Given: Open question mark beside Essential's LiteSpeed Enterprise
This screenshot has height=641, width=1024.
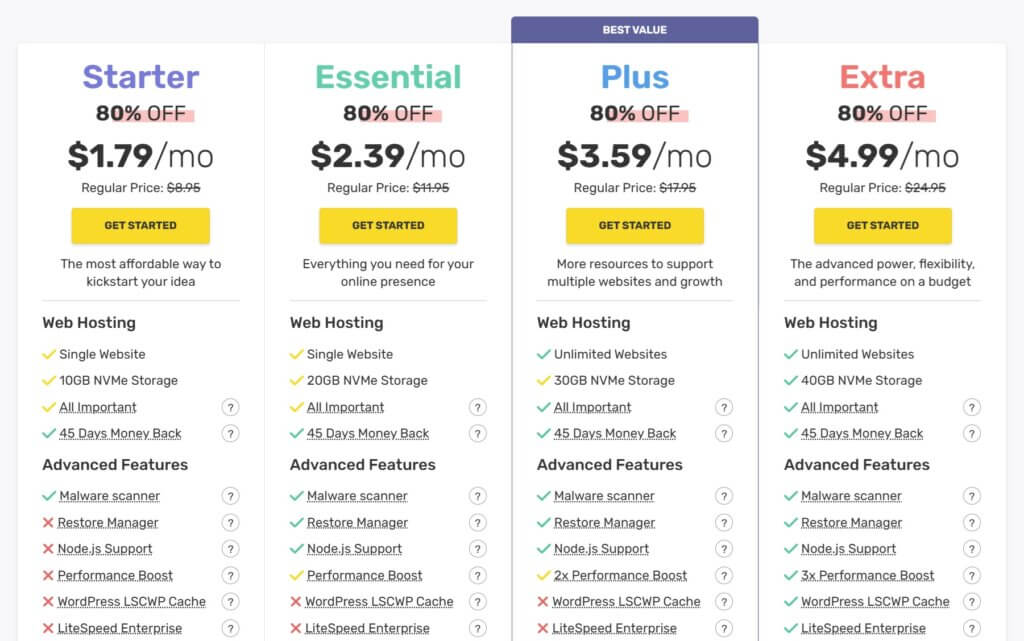Looking at the screenshot, I should tap(477, 629).
